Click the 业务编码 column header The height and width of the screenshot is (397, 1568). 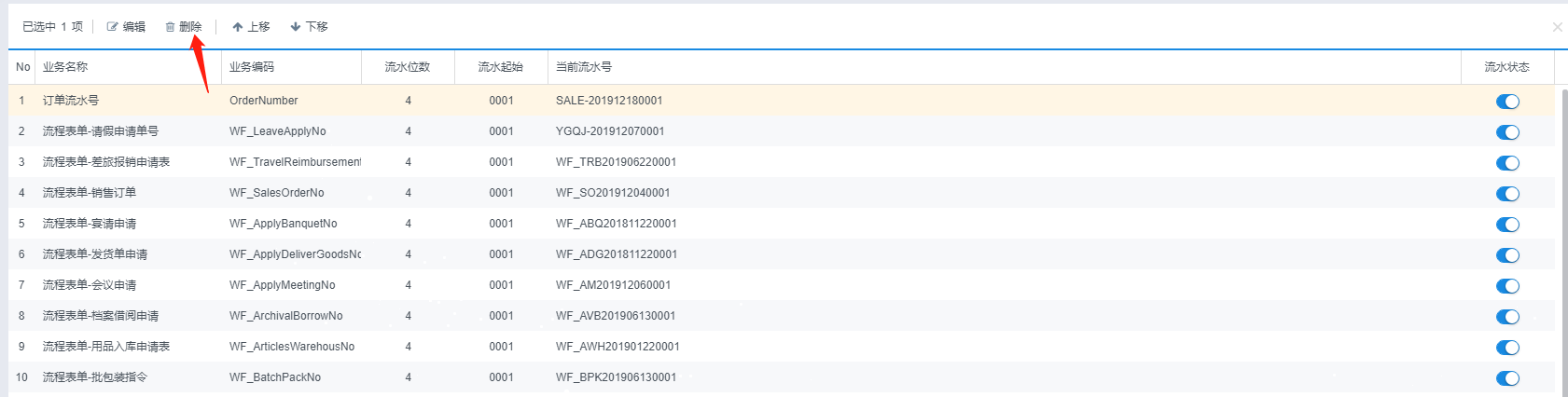(252, 67)
